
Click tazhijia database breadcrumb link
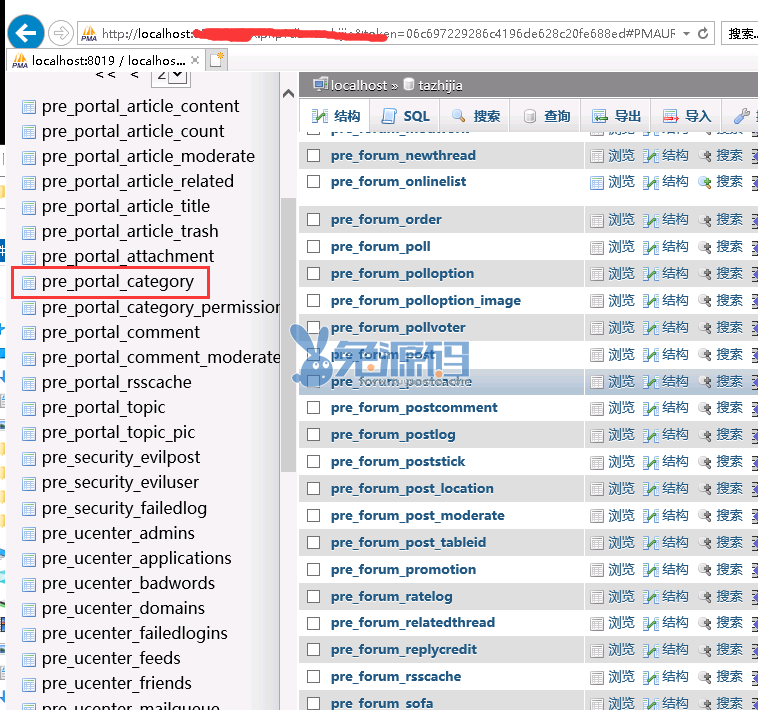coord(440,86)
